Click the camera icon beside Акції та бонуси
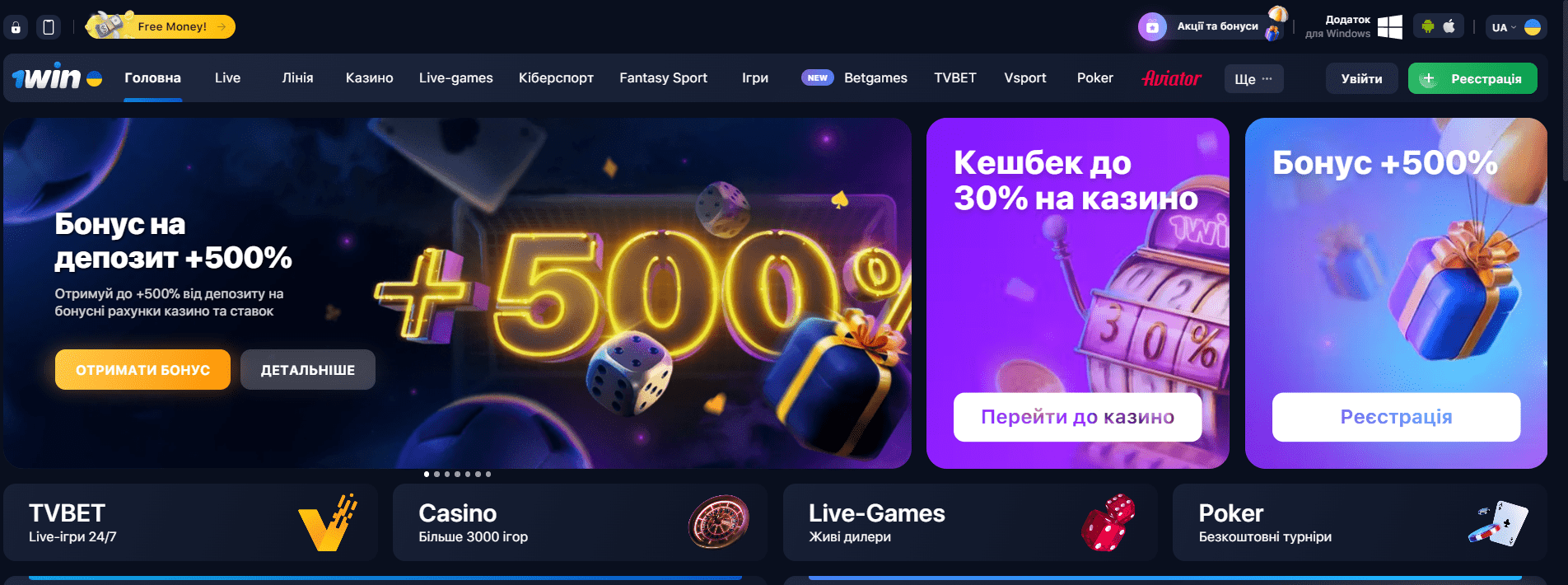The height and width of the screenshot is (585, 1568). click(1152, 27)
